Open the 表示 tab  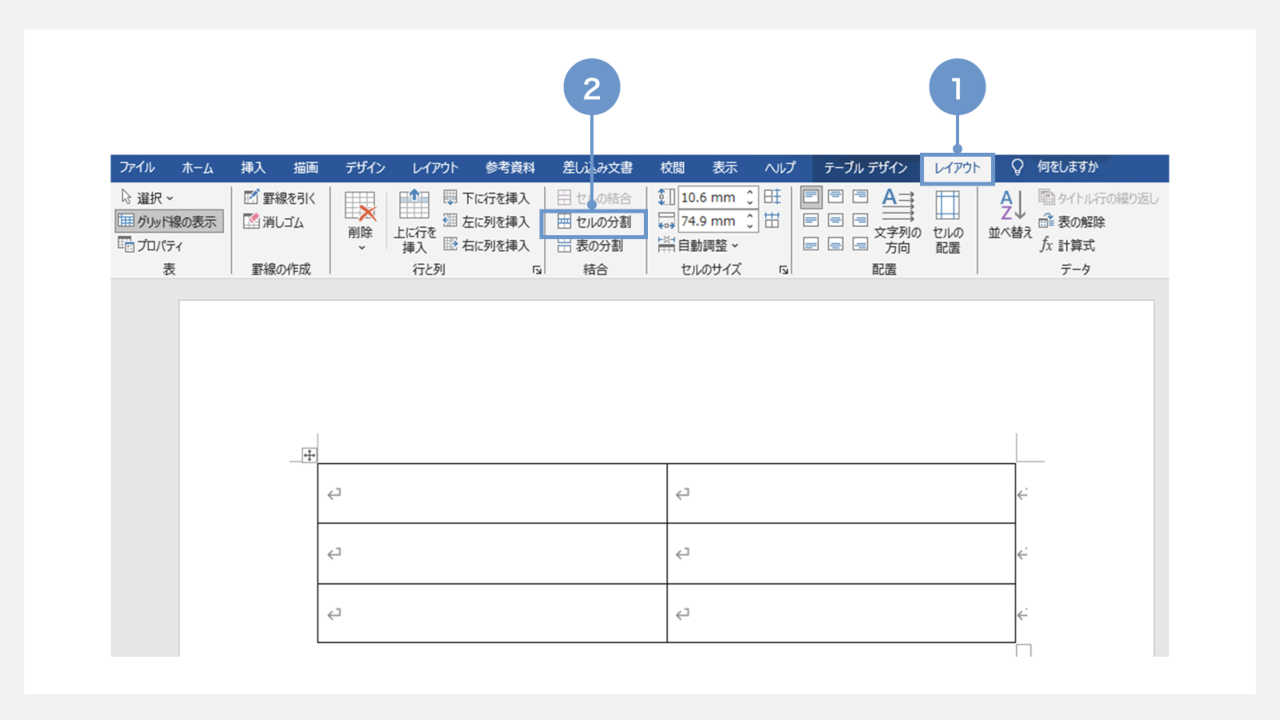(x=725, y=168)
